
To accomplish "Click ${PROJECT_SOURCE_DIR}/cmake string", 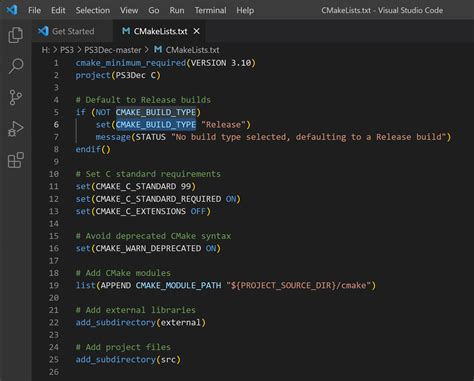I will coord(298,285).
